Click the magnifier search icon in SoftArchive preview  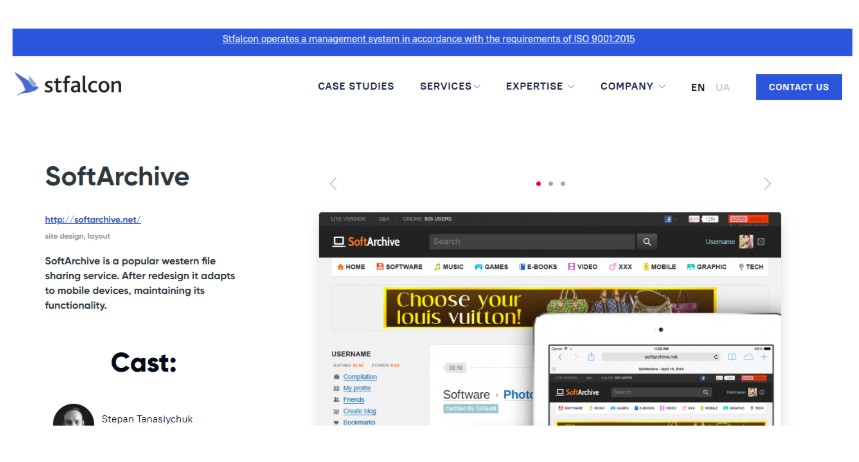click(647, 241)
